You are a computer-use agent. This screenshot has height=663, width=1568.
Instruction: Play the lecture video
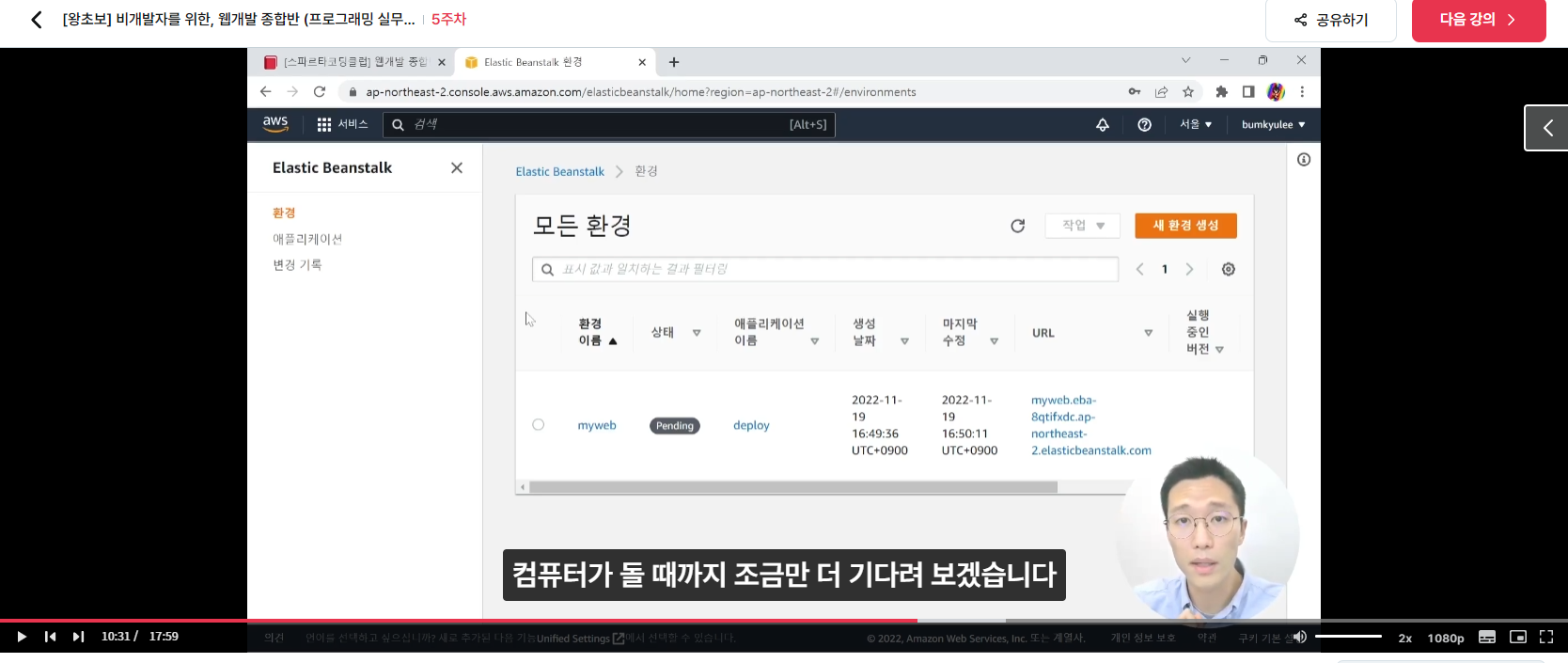pyautogui.click(x=22, y=637)
